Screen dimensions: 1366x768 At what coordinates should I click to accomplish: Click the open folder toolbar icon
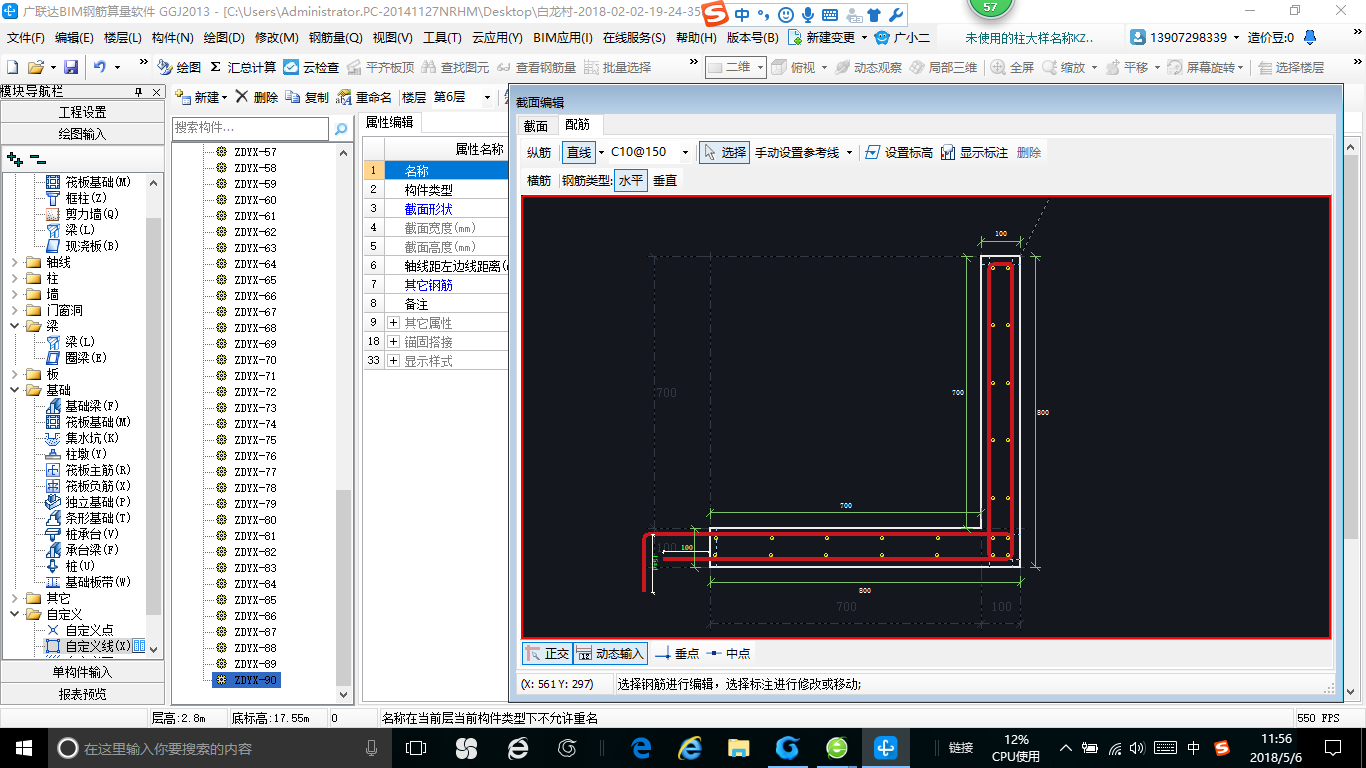35,67
